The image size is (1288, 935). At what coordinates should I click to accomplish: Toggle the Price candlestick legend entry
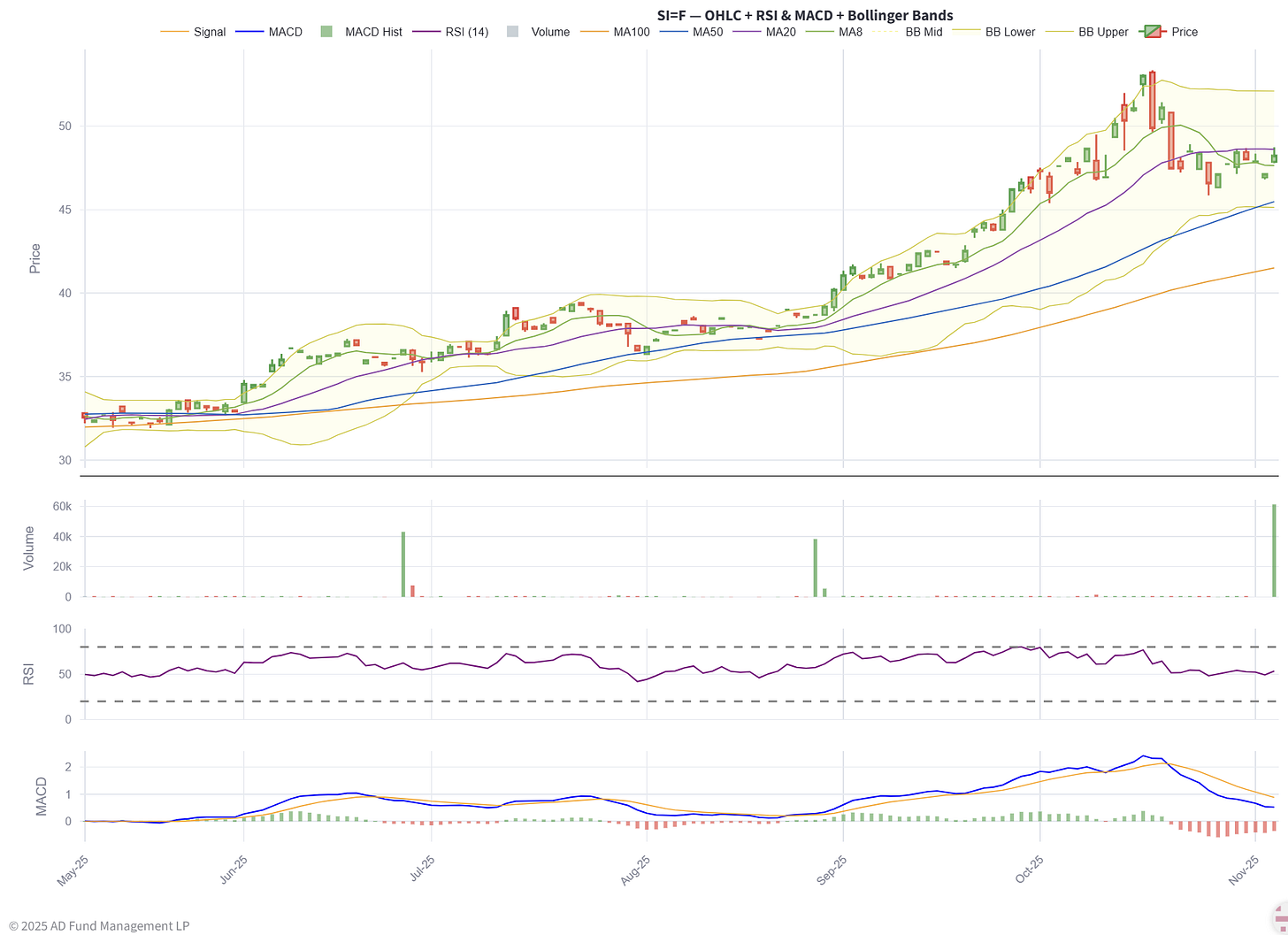[x=1169, y=32]
